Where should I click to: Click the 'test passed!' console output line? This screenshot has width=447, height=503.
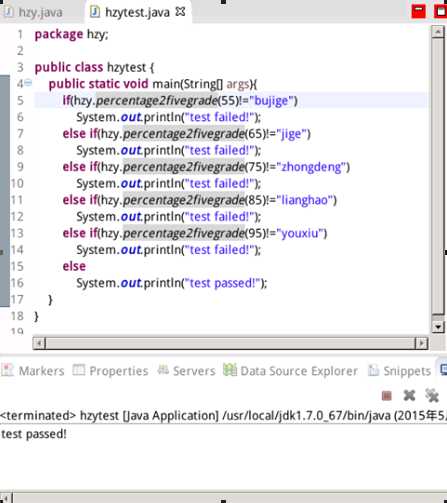pos(33,434)
